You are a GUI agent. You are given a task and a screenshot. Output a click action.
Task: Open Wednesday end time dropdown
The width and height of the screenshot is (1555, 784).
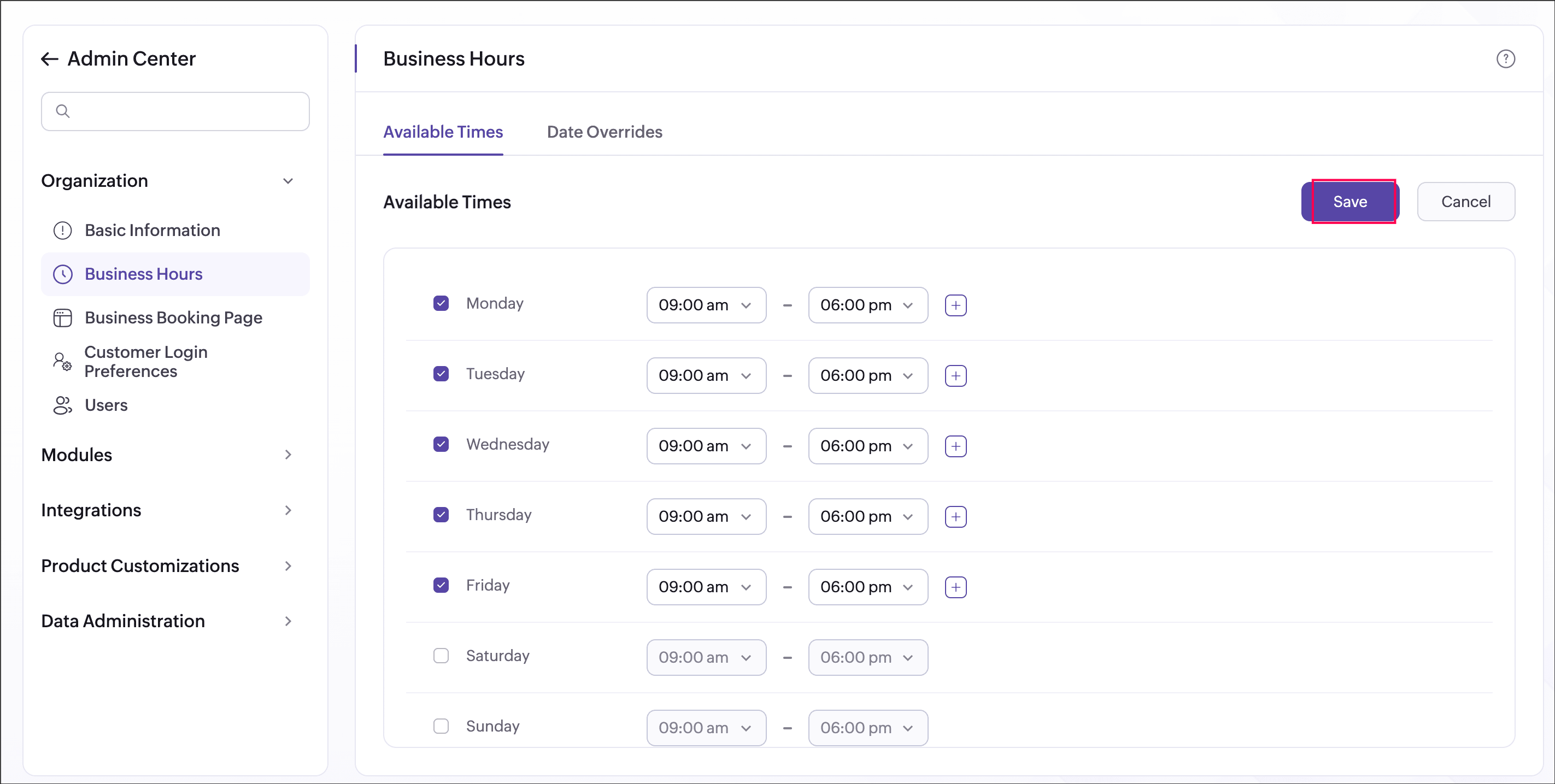(867, 446)
